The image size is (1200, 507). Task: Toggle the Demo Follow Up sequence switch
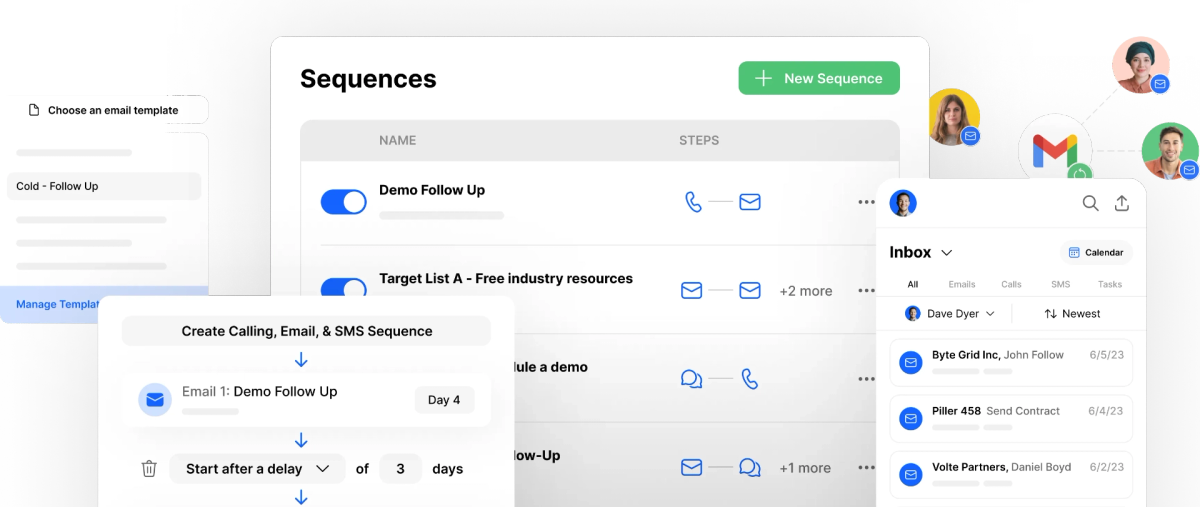344,202
